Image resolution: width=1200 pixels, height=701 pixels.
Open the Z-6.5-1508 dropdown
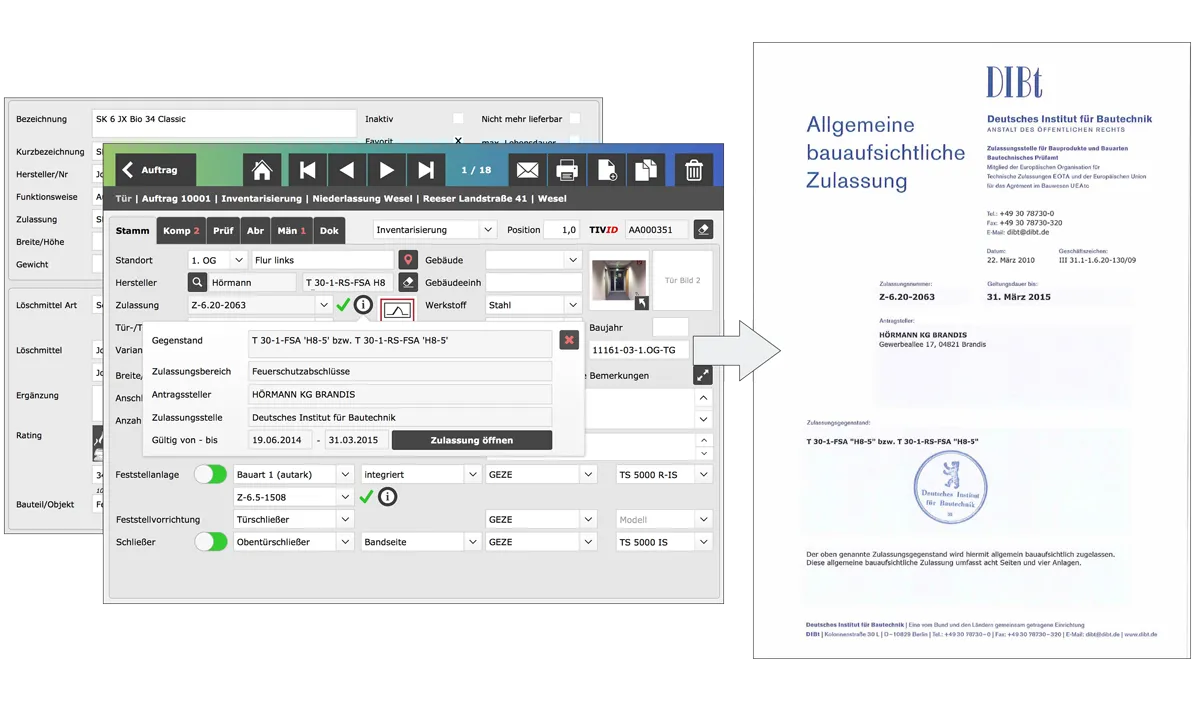click(x=294, y=497)
